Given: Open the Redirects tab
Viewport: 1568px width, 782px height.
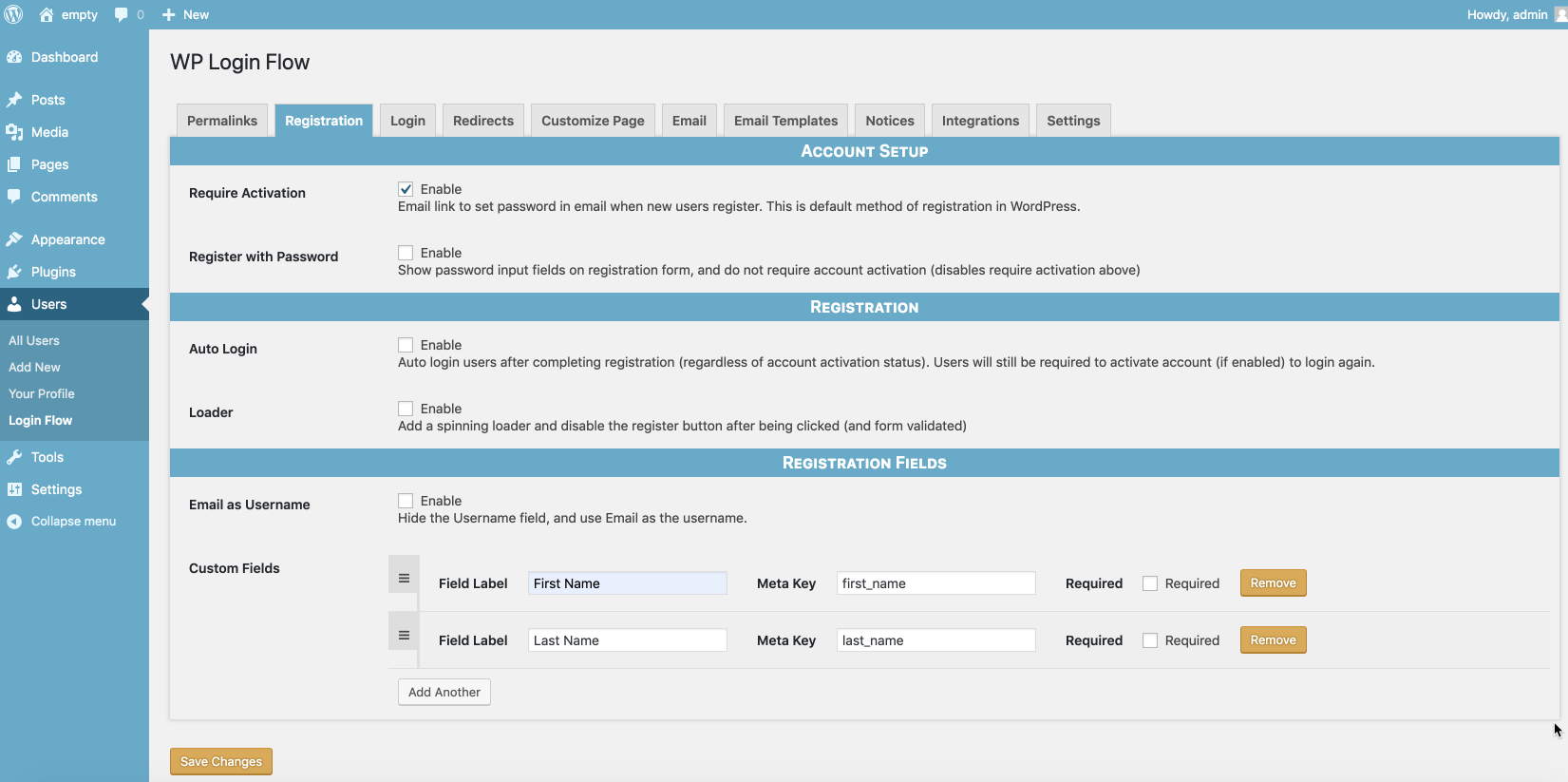Looking at the screenshot, I should [483, 121].
